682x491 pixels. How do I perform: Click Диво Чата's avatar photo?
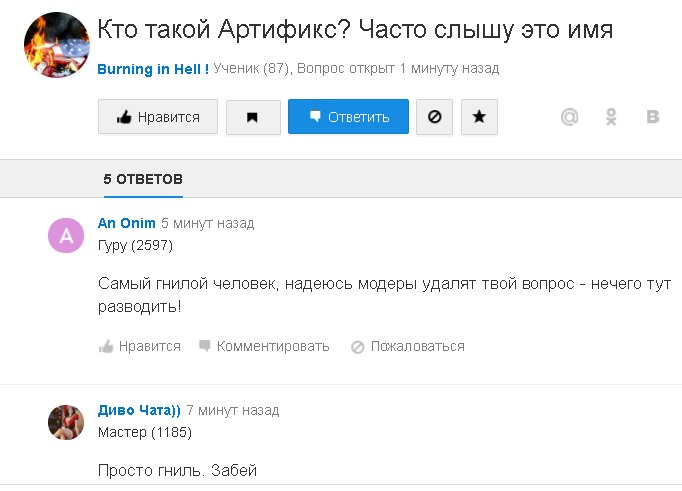(x=66, y=422)
